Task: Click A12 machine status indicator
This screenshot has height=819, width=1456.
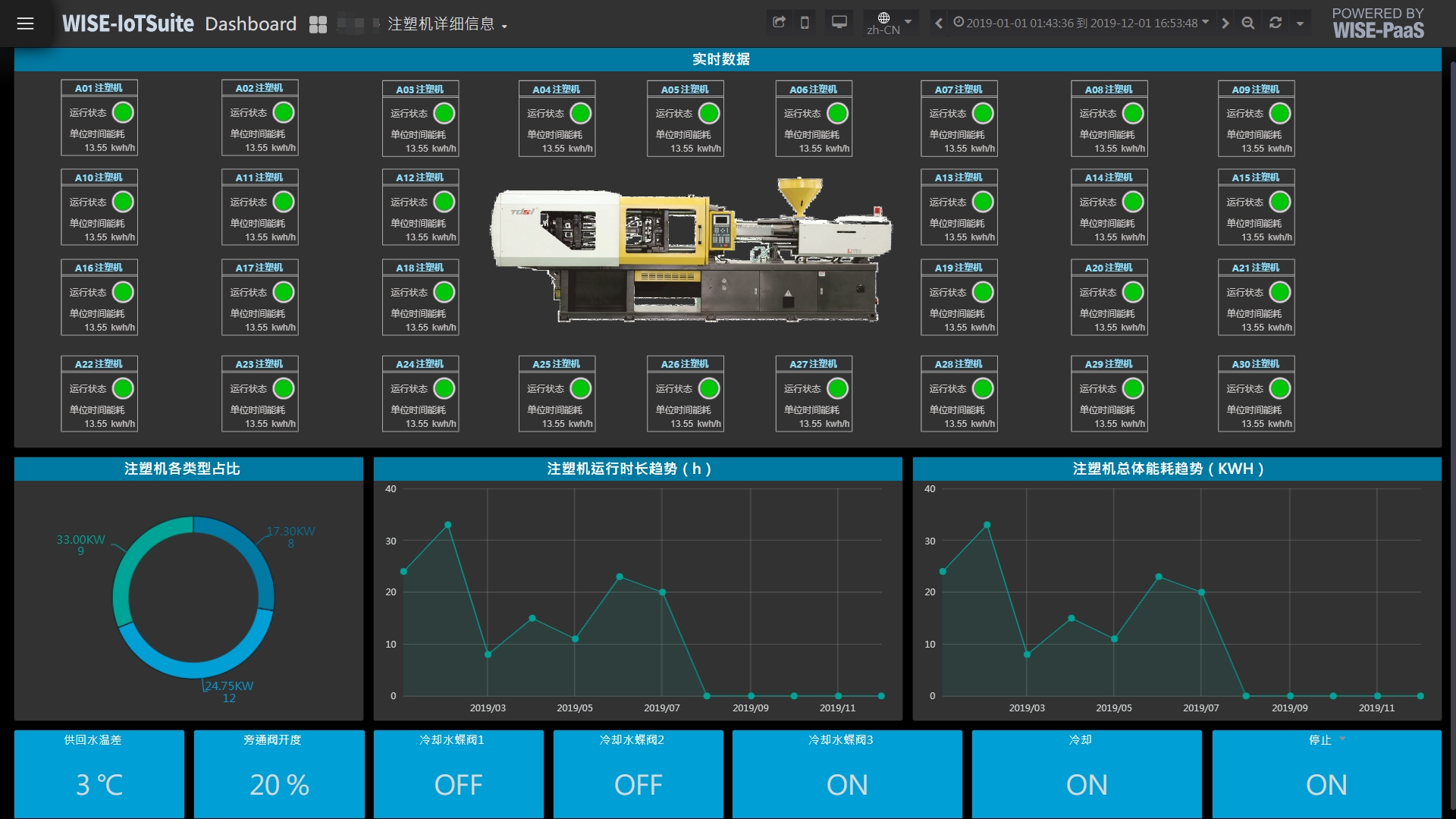Action: pyautogui.click(x=444, y=202)
